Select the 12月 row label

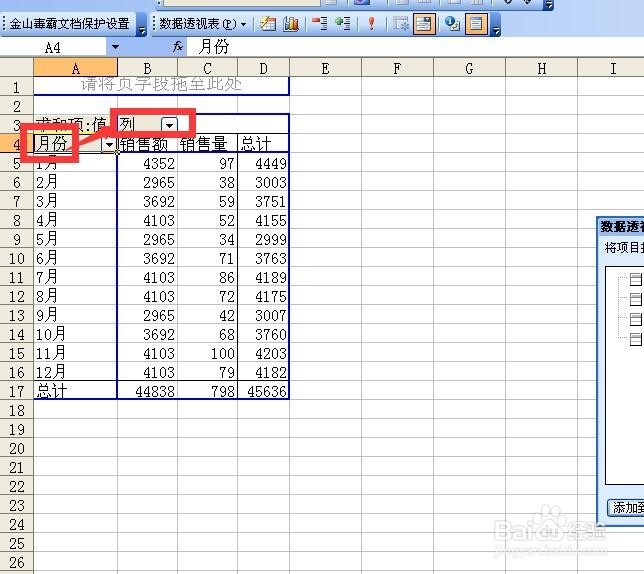click(75, 372)
